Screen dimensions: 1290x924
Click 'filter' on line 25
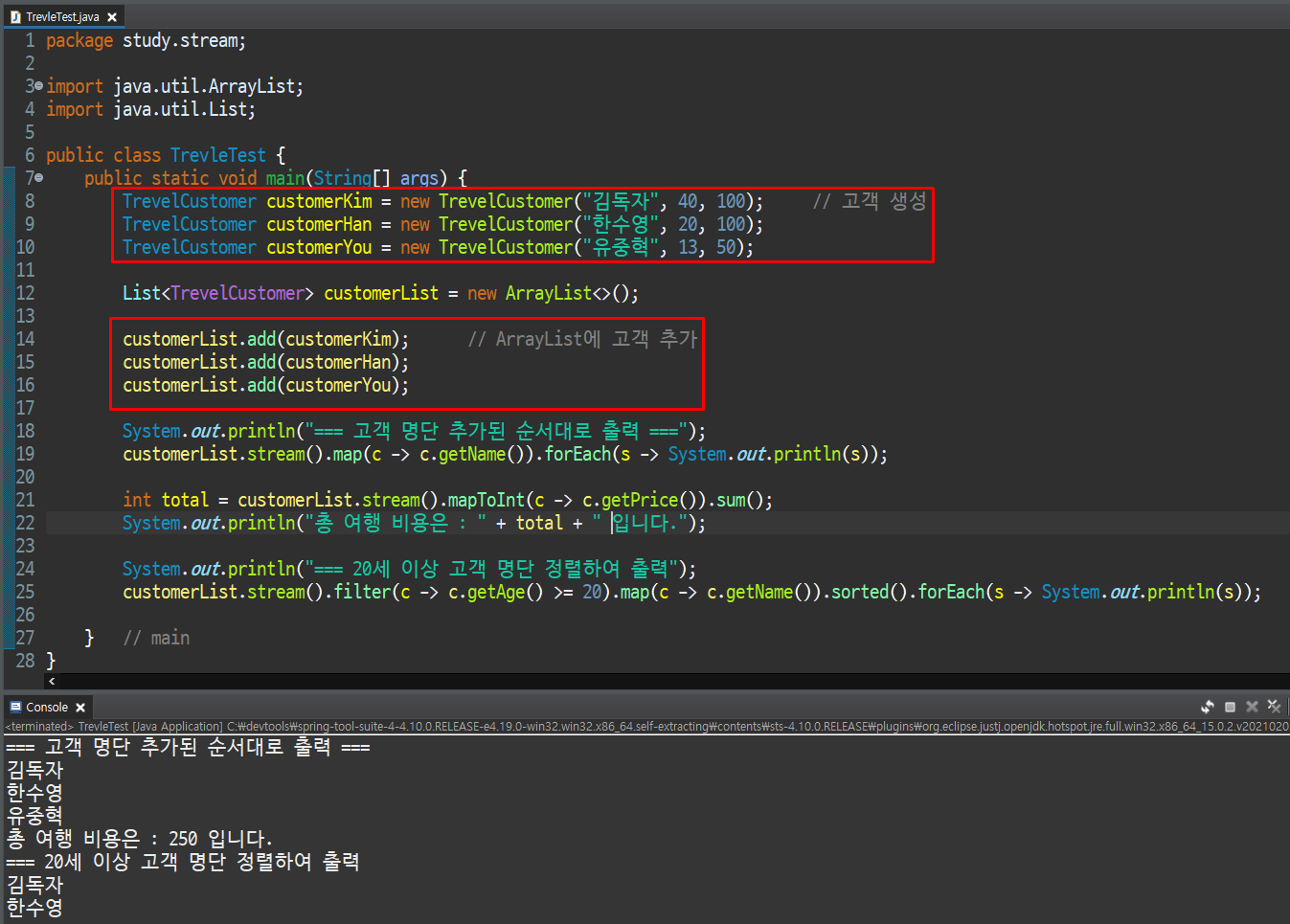362,592
